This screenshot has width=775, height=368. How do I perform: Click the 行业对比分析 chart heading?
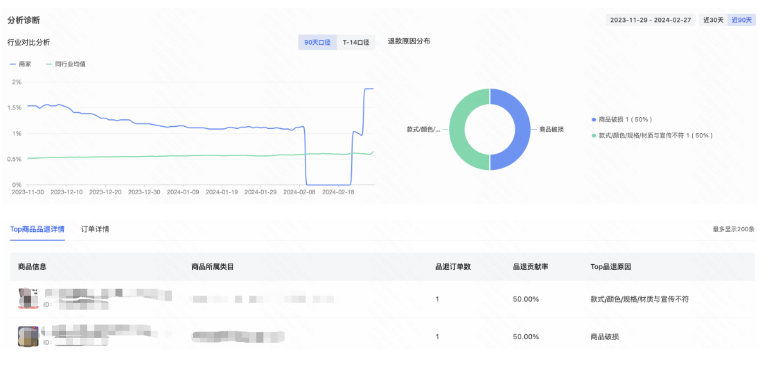pos(28,42)
